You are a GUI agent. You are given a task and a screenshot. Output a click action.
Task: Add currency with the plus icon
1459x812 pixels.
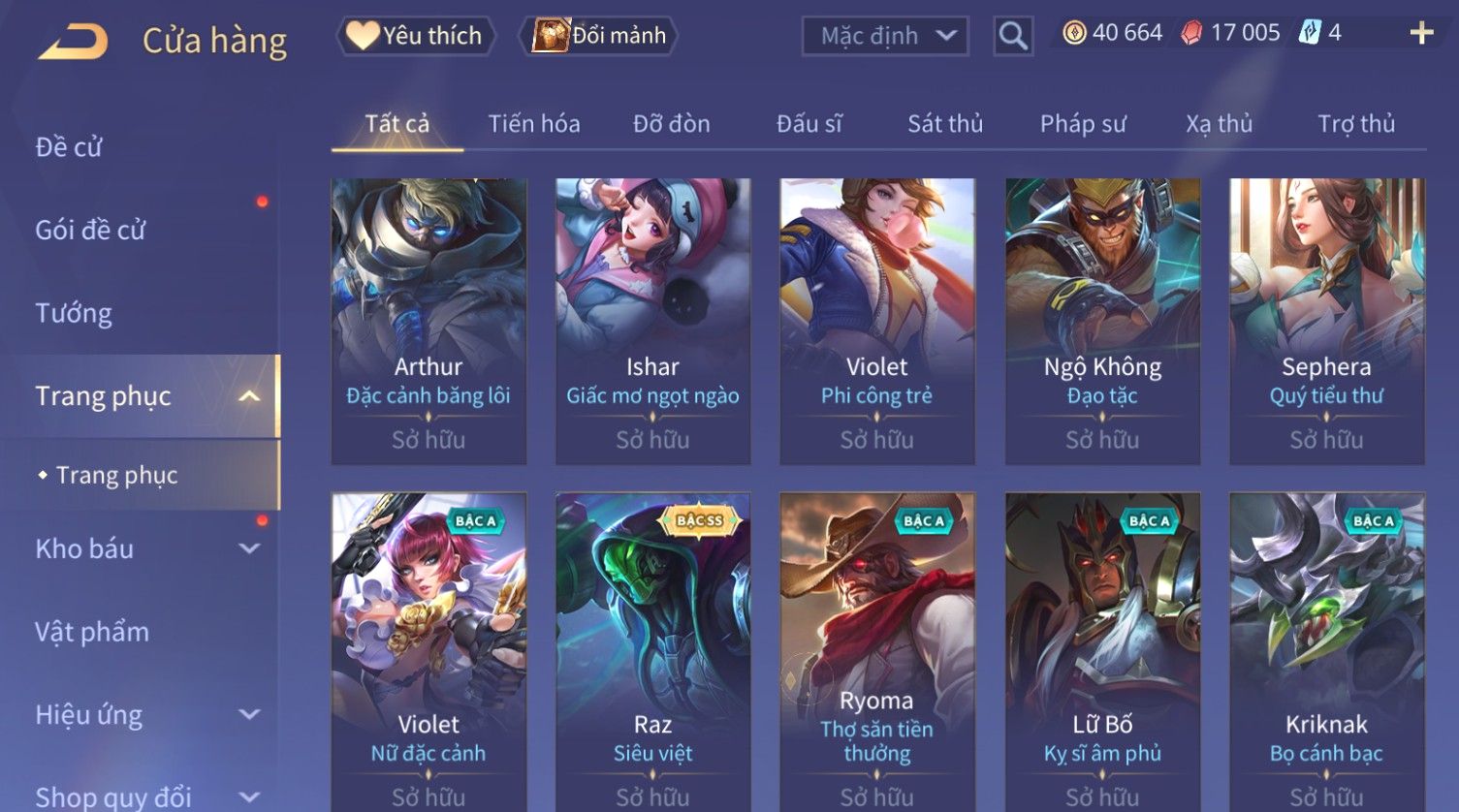click(1421, 33)
